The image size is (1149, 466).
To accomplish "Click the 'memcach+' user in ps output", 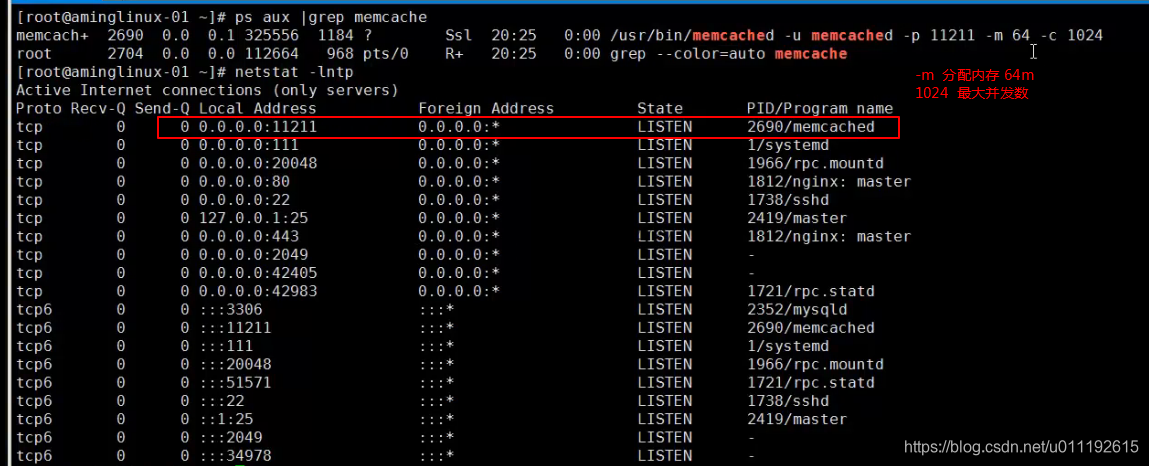I will click(52, 35).
